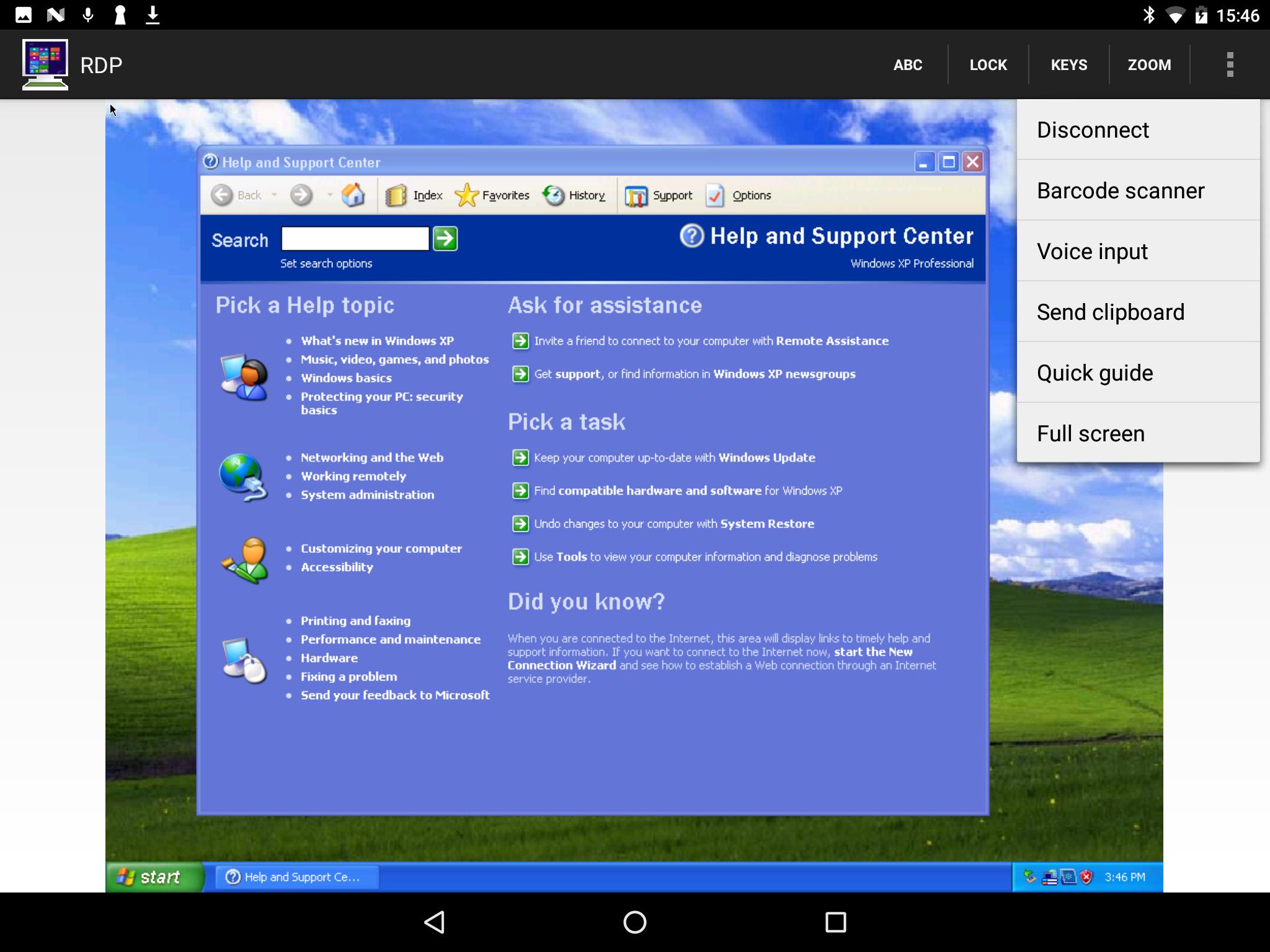
Task: Click the computer and mouse hardware icon
Action: pos(244,660)
